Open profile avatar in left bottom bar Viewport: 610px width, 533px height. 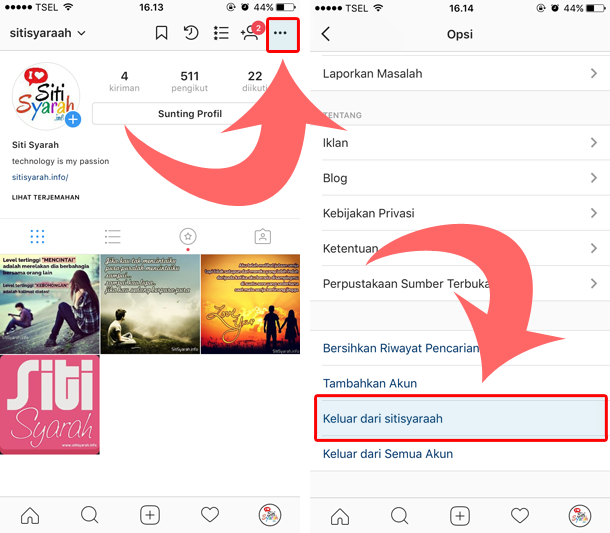(x=270, y=515)
